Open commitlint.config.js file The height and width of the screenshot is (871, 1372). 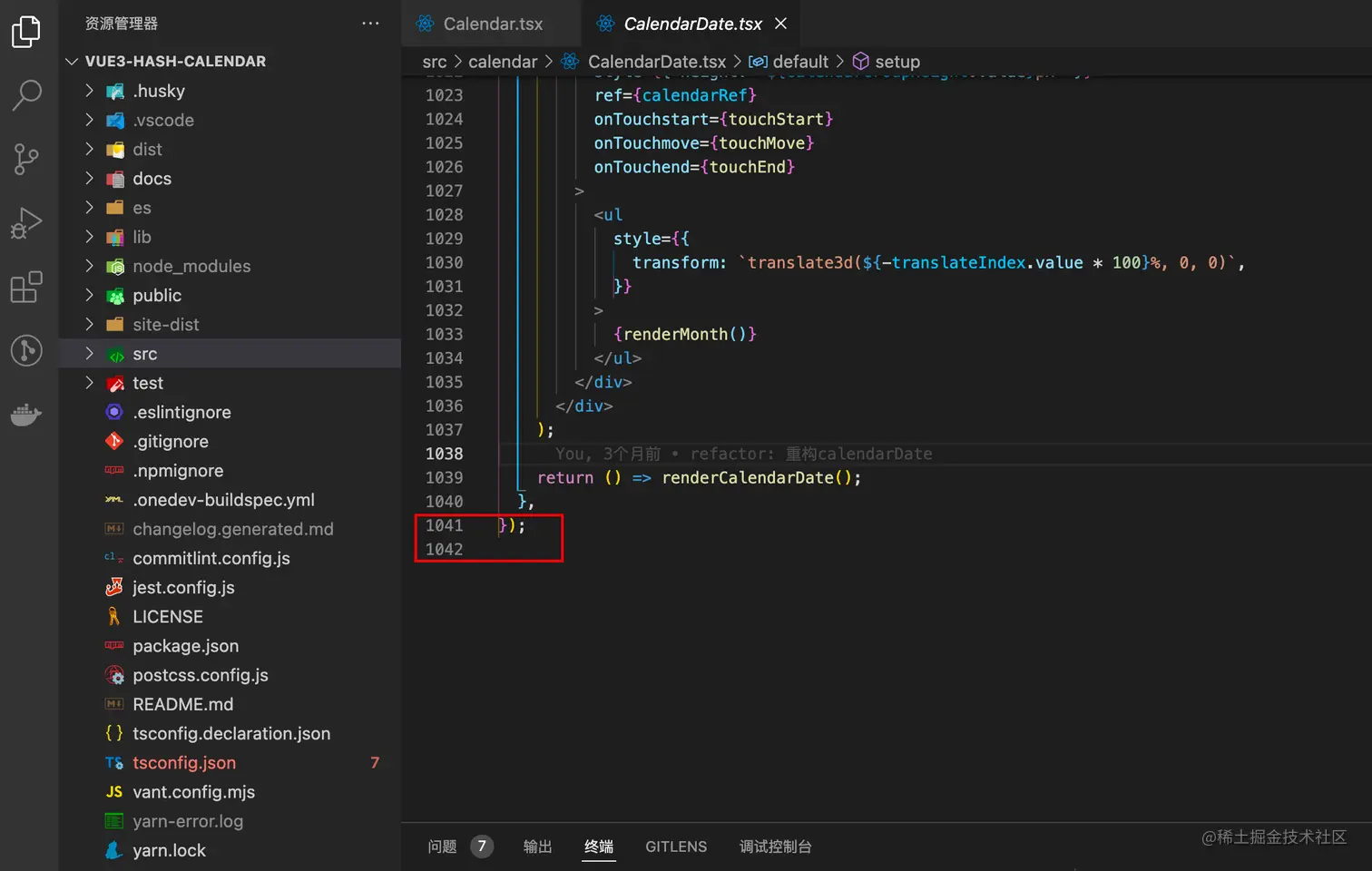coord(230,558)
